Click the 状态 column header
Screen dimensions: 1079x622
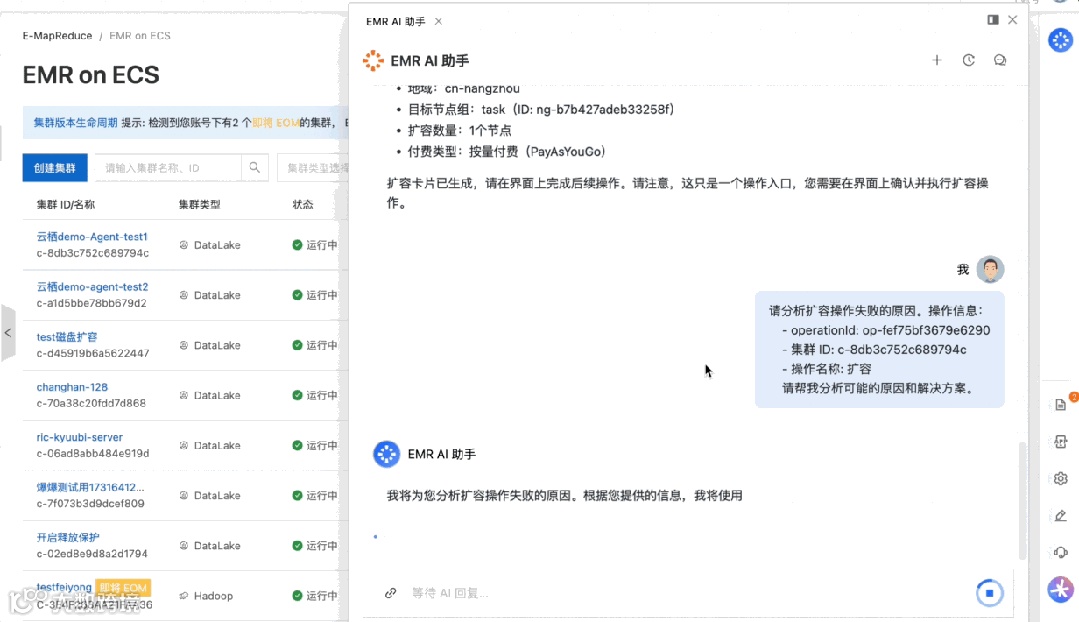coord(303,204)
